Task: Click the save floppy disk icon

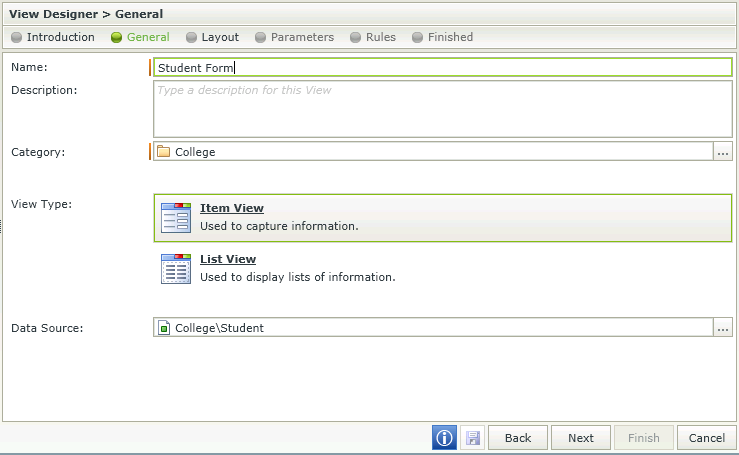Action: 473,438
